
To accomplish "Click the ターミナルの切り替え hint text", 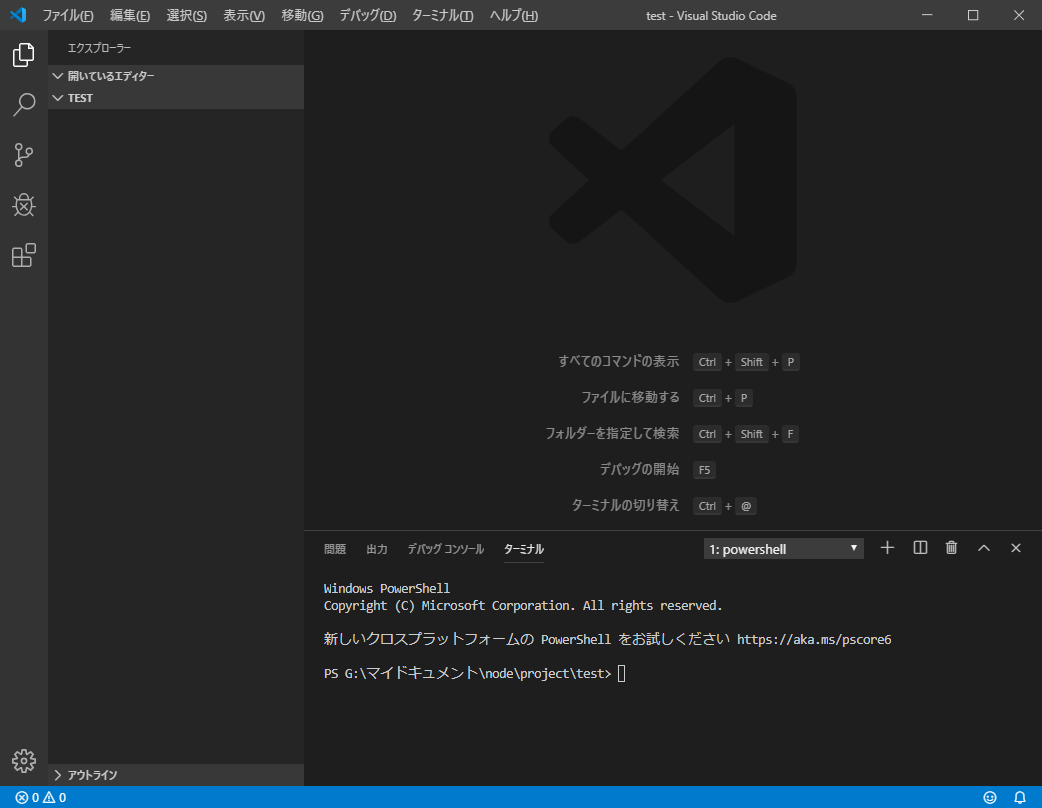I will 625,505.
